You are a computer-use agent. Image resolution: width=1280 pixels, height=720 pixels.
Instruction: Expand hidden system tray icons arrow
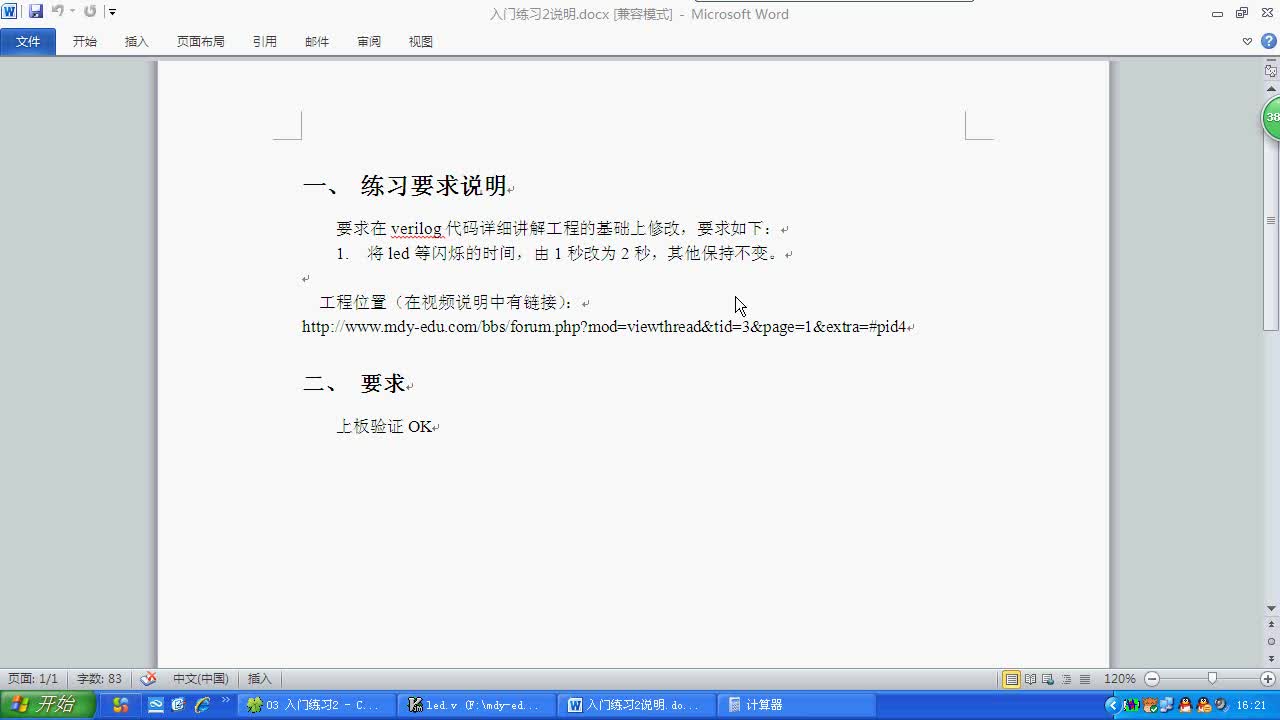[1112, 705]
